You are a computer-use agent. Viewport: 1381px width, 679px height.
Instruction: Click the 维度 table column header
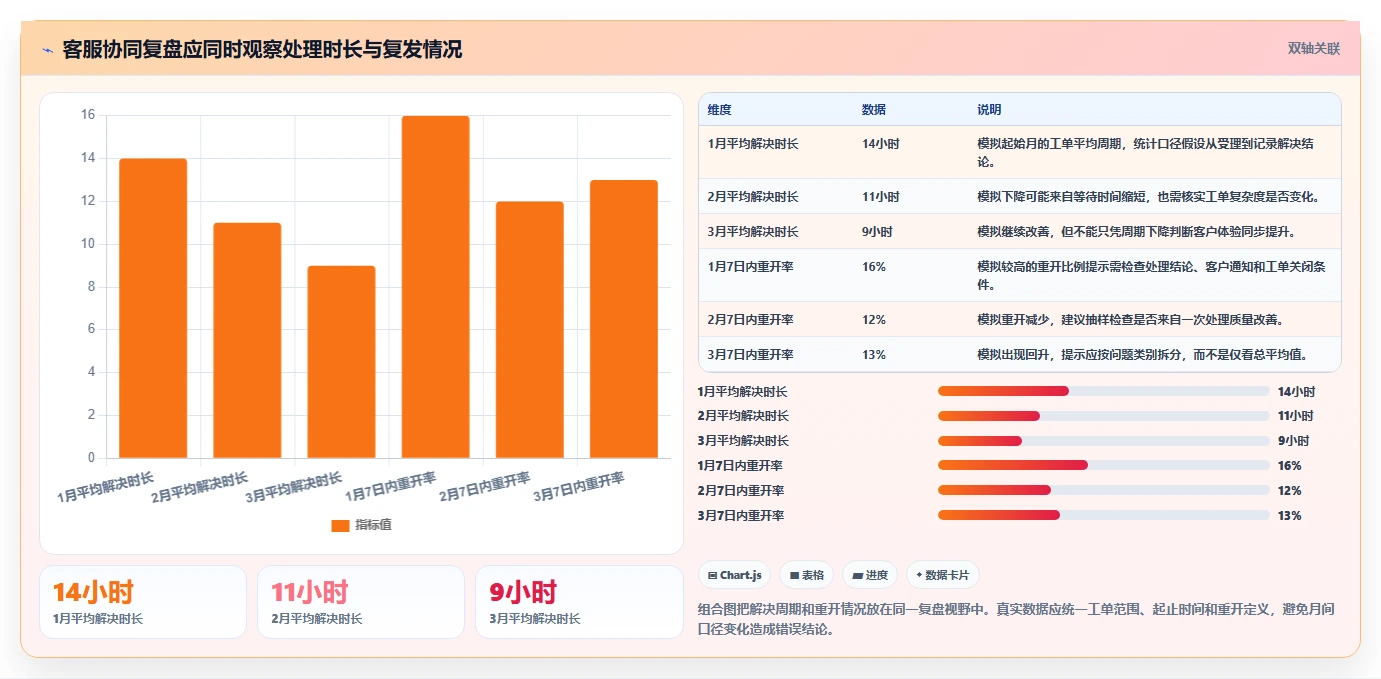click(719, 110)
